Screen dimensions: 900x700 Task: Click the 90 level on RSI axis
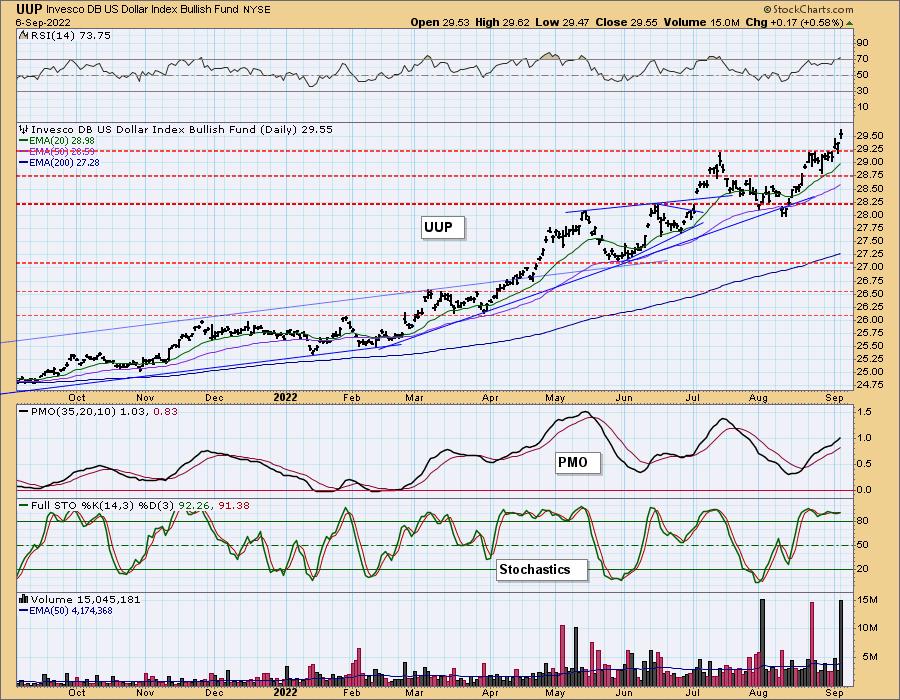tap(862, 42)
